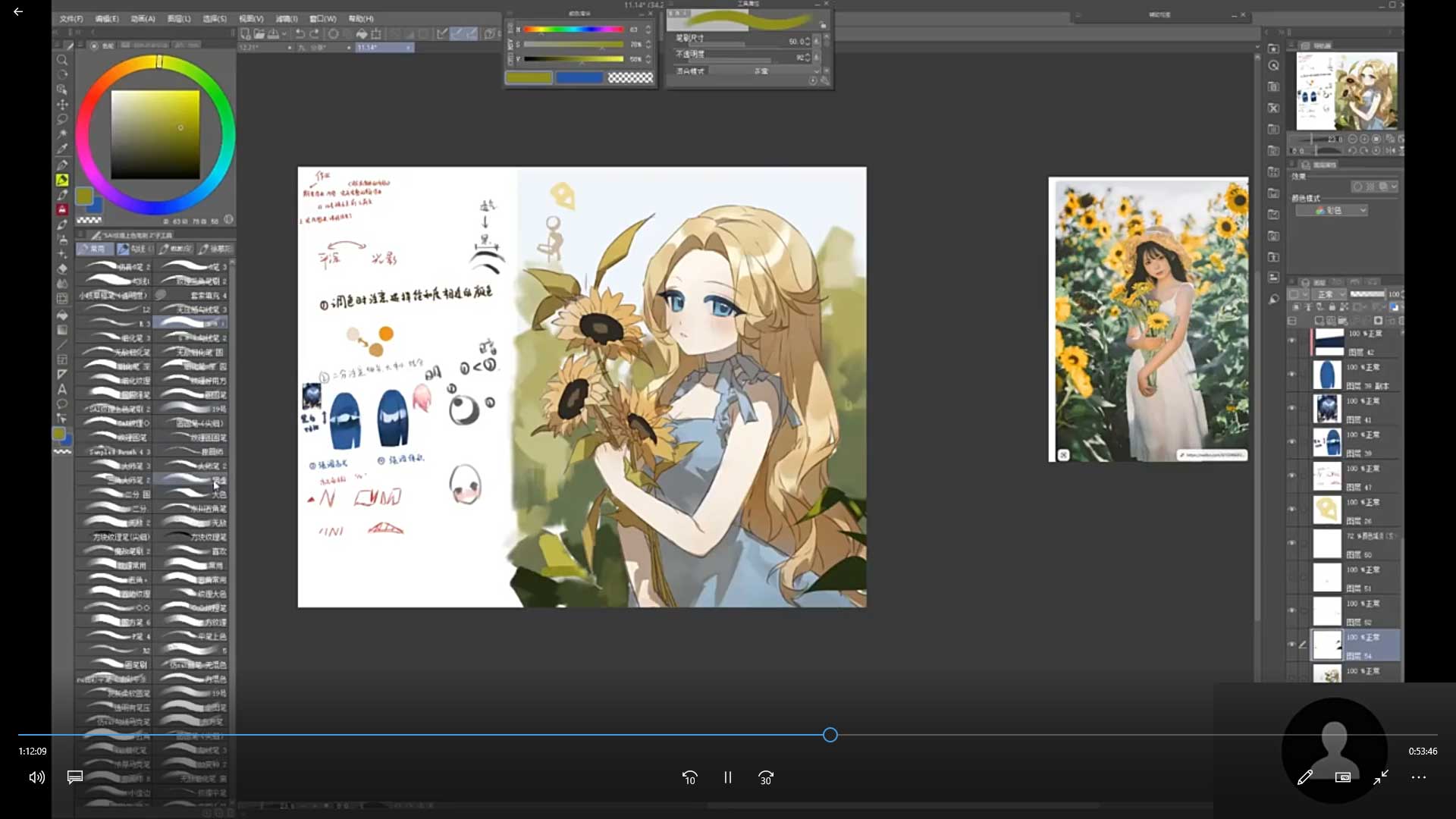Image resolution: width=1456 pixels, height=819 pixels.
Task: Click the Undo arrow in toolbar
Action: 300,33
